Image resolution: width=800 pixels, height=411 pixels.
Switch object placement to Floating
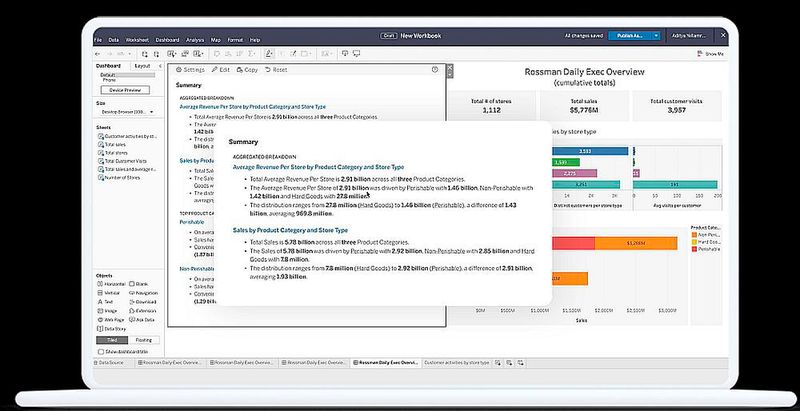pyautogui.click(x=144, y=340)
